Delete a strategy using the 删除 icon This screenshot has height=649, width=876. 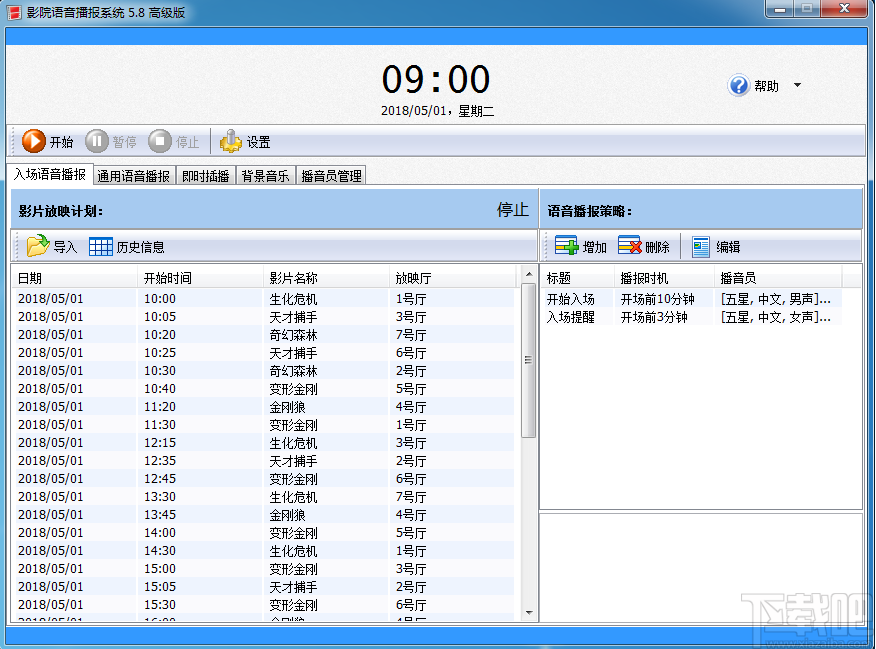click(x=628, y=245)
